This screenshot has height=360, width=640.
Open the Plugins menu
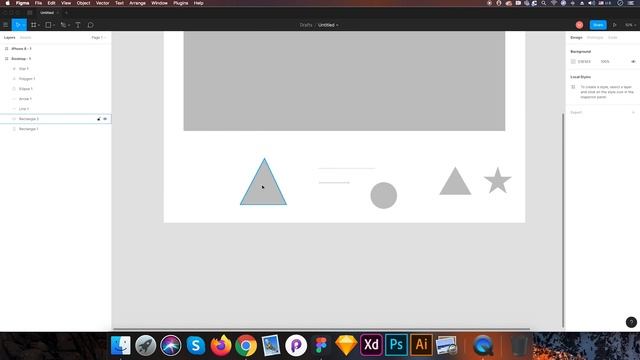click(x=180, y=3)
